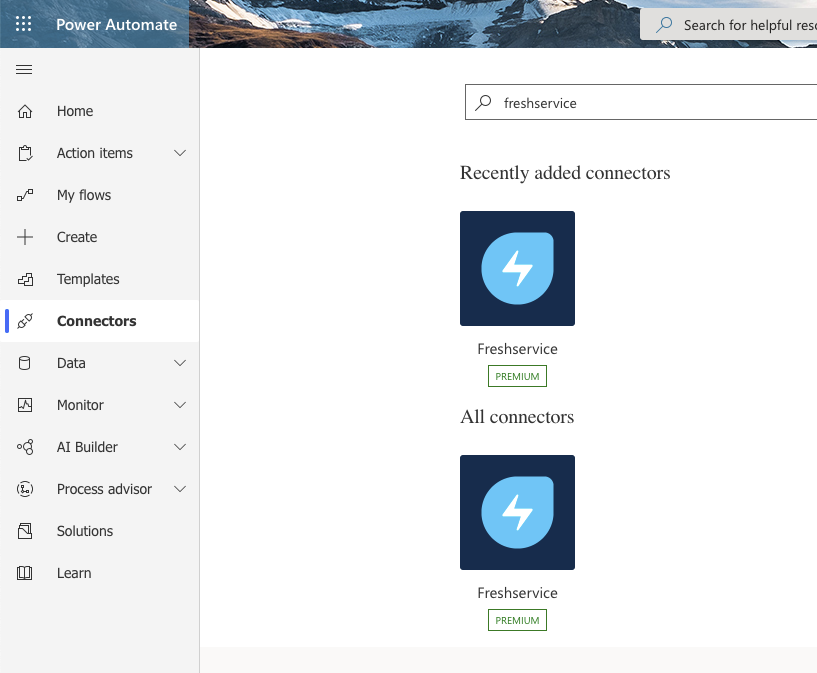Click the Action items clipboard icon
The width and height of the screenshot is (817, 673).
pyautogui.click(x=24, y=153)
